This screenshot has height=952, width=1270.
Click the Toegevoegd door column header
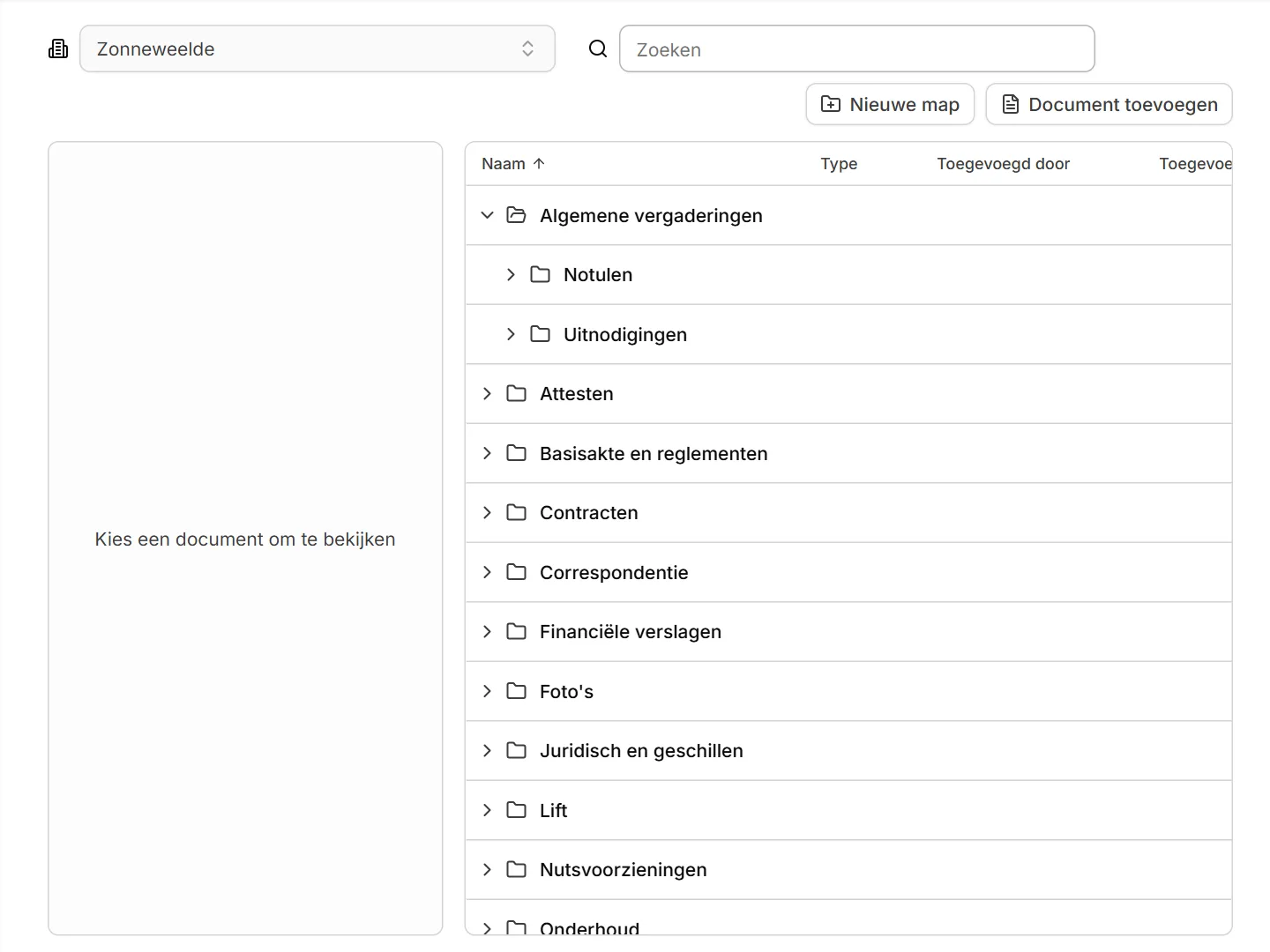1004,164
